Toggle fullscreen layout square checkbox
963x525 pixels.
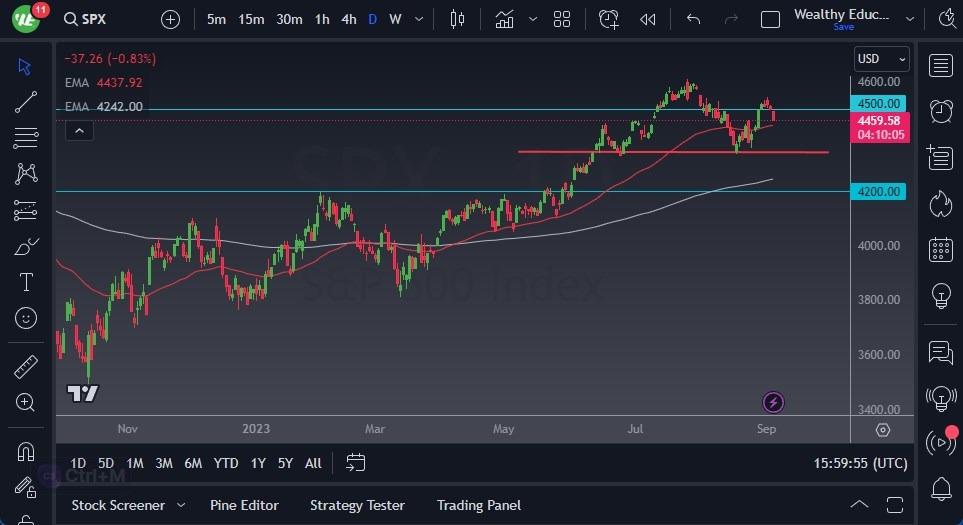[770, 19]
